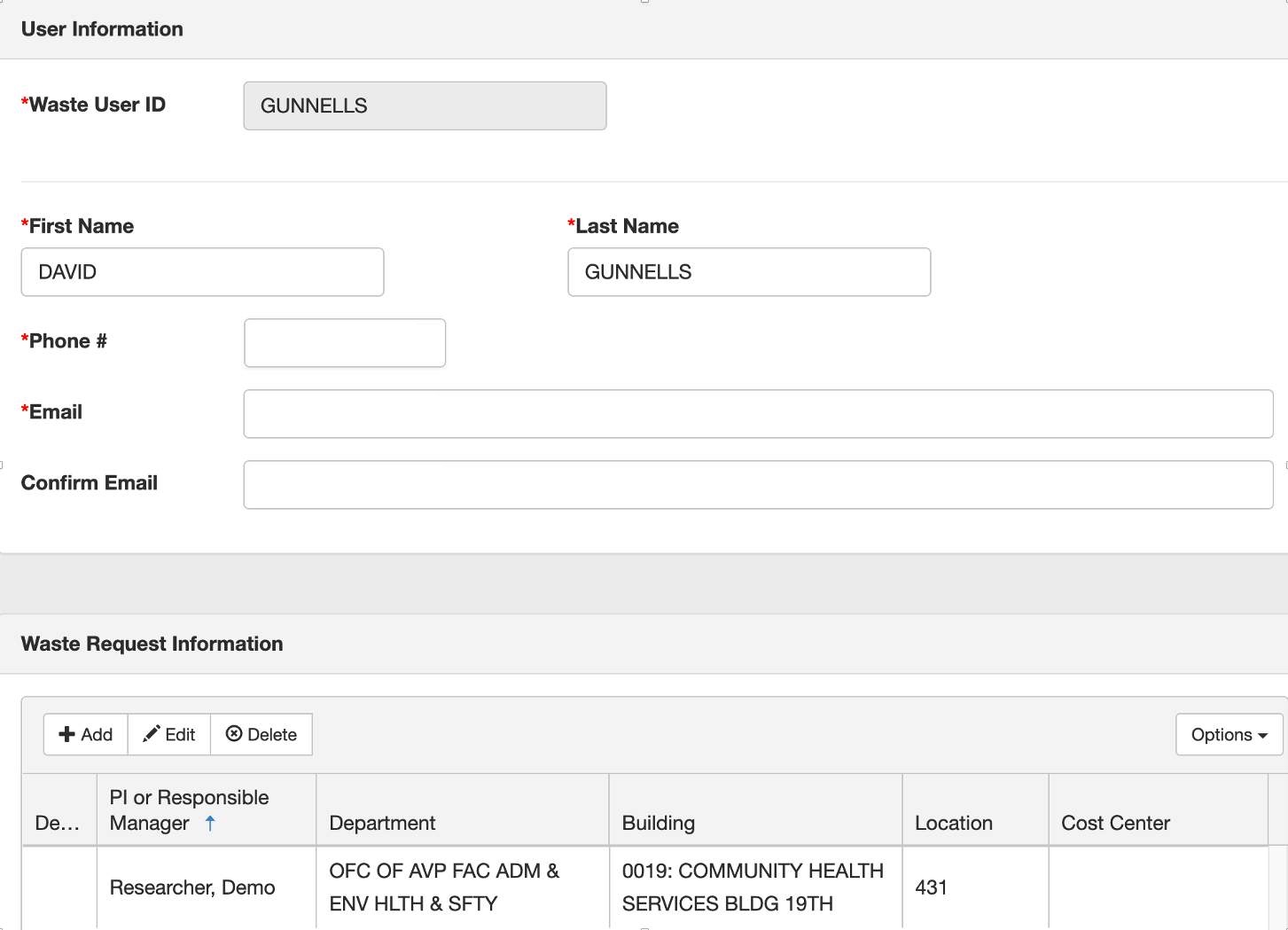Click the truncated De... column header
Screen dimensions: 1288x930
[x=58, y=823]
